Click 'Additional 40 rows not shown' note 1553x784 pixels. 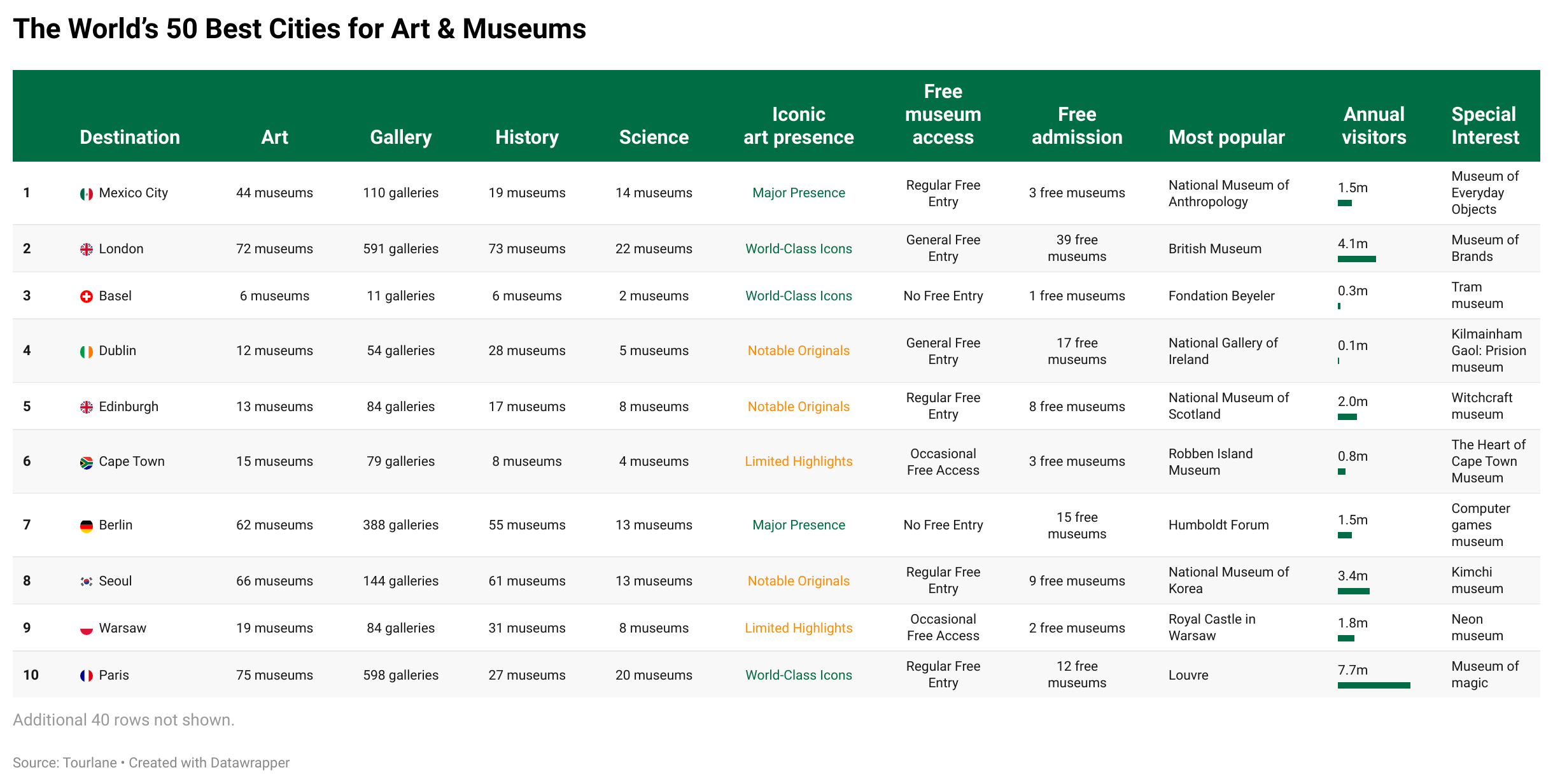coord(123,720)
